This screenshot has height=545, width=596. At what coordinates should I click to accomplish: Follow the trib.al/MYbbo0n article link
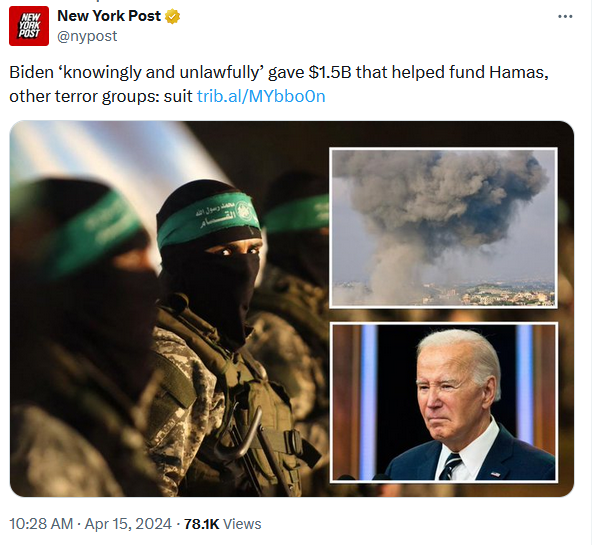[261, 96]
